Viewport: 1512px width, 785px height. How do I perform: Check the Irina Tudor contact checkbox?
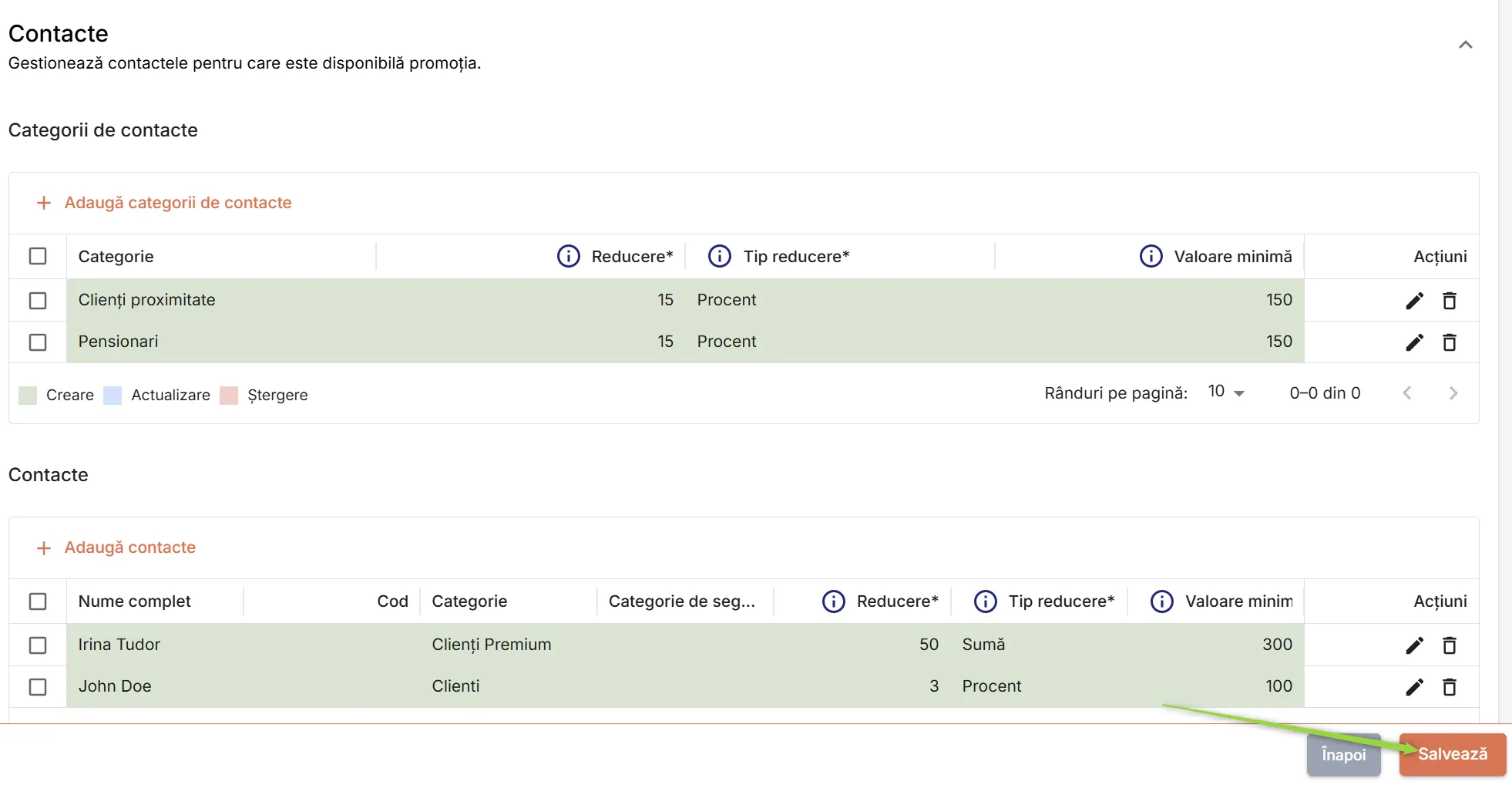click(x=38, y=645)
